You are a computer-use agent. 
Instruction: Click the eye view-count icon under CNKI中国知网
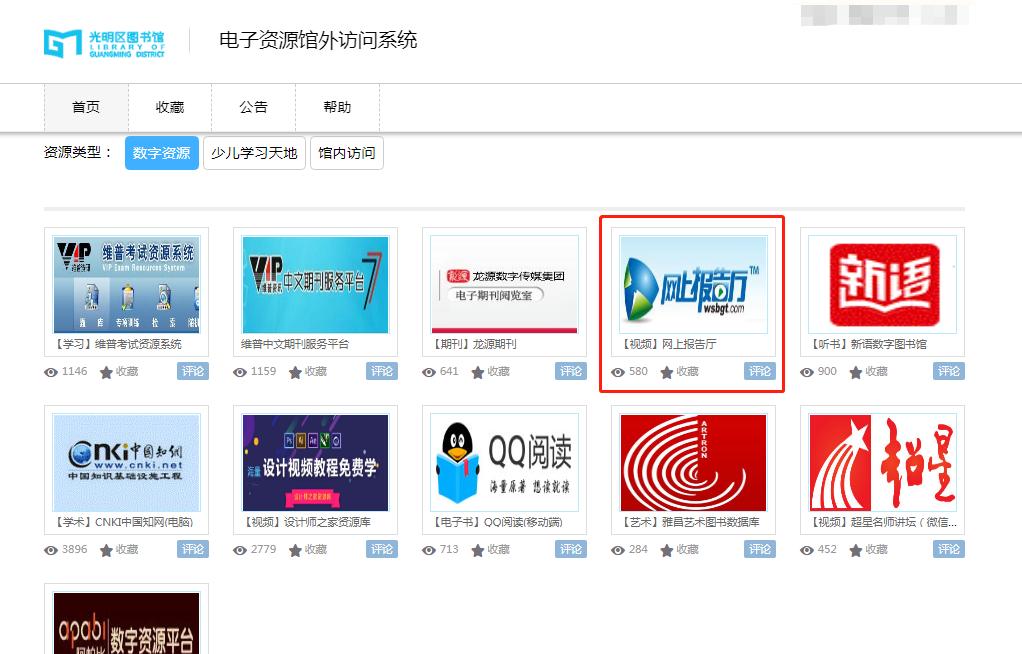(x=51, y=550)
